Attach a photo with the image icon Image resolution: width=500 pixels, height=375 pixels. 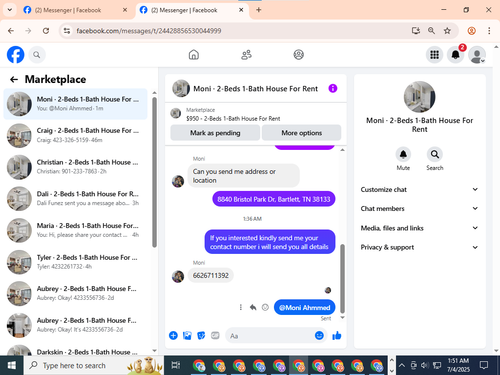(x=187, y=335)
